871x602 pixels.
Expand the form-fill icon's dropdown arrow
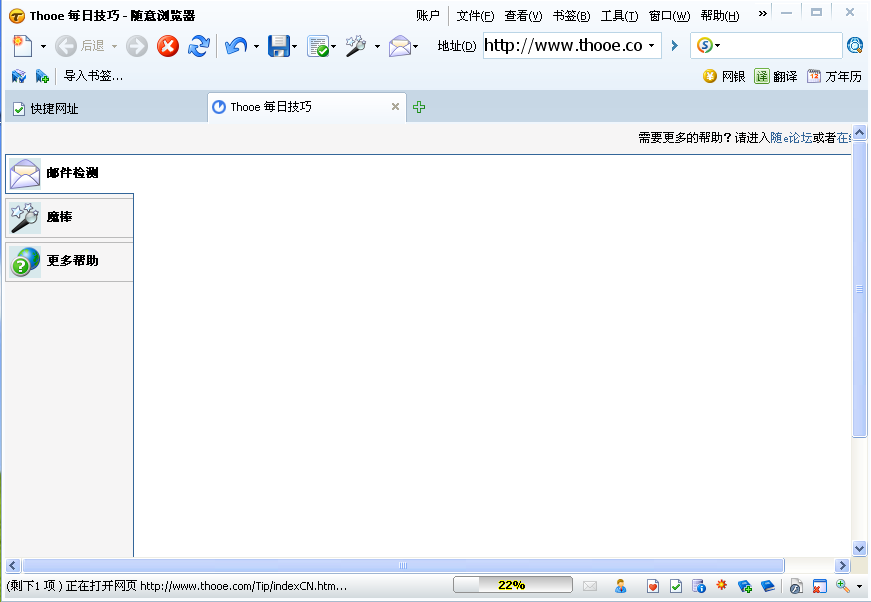click(x=333, y=47)
